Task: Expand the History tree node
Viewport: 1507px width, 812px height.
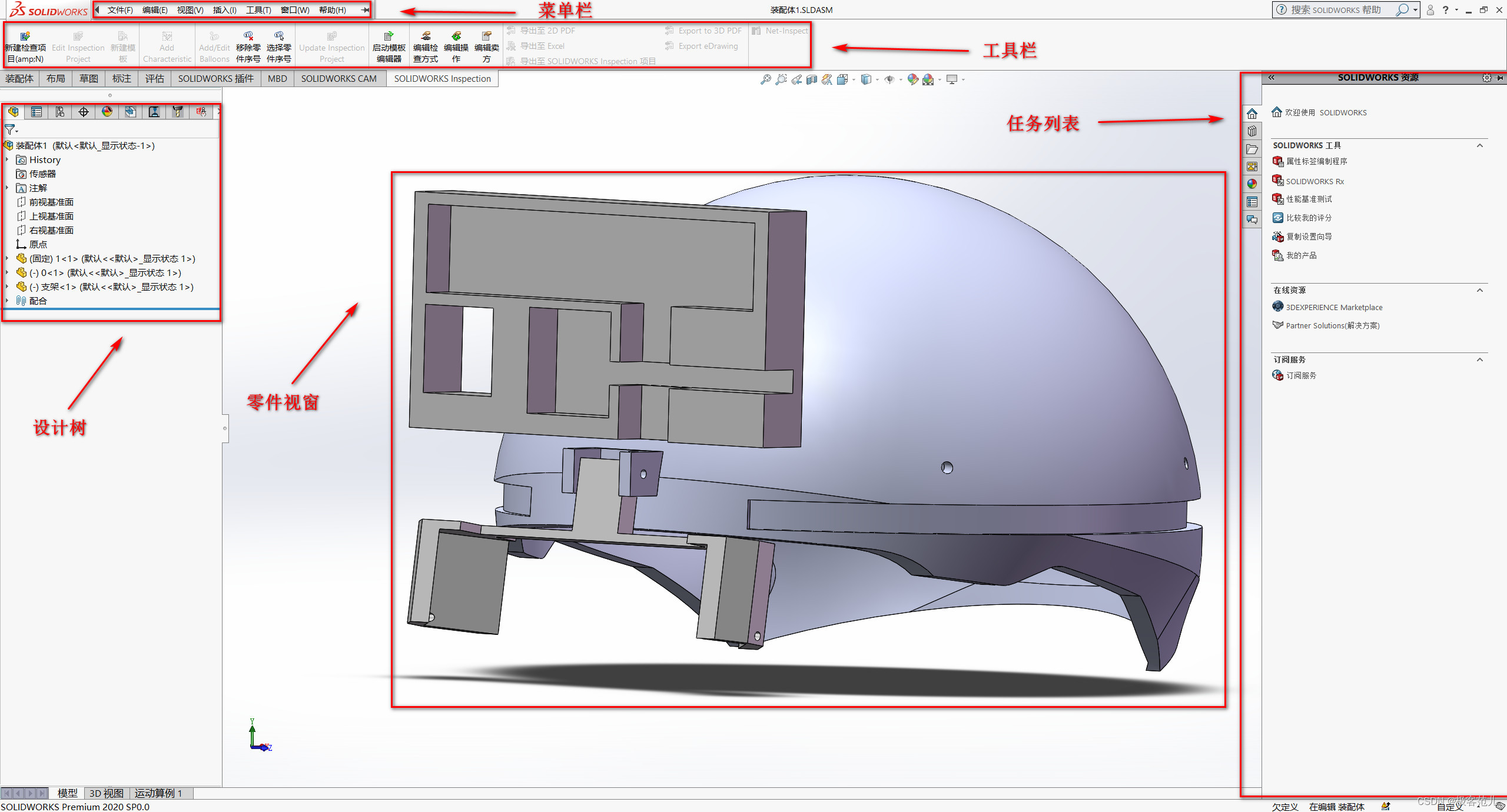Action: tap(7, 160)
